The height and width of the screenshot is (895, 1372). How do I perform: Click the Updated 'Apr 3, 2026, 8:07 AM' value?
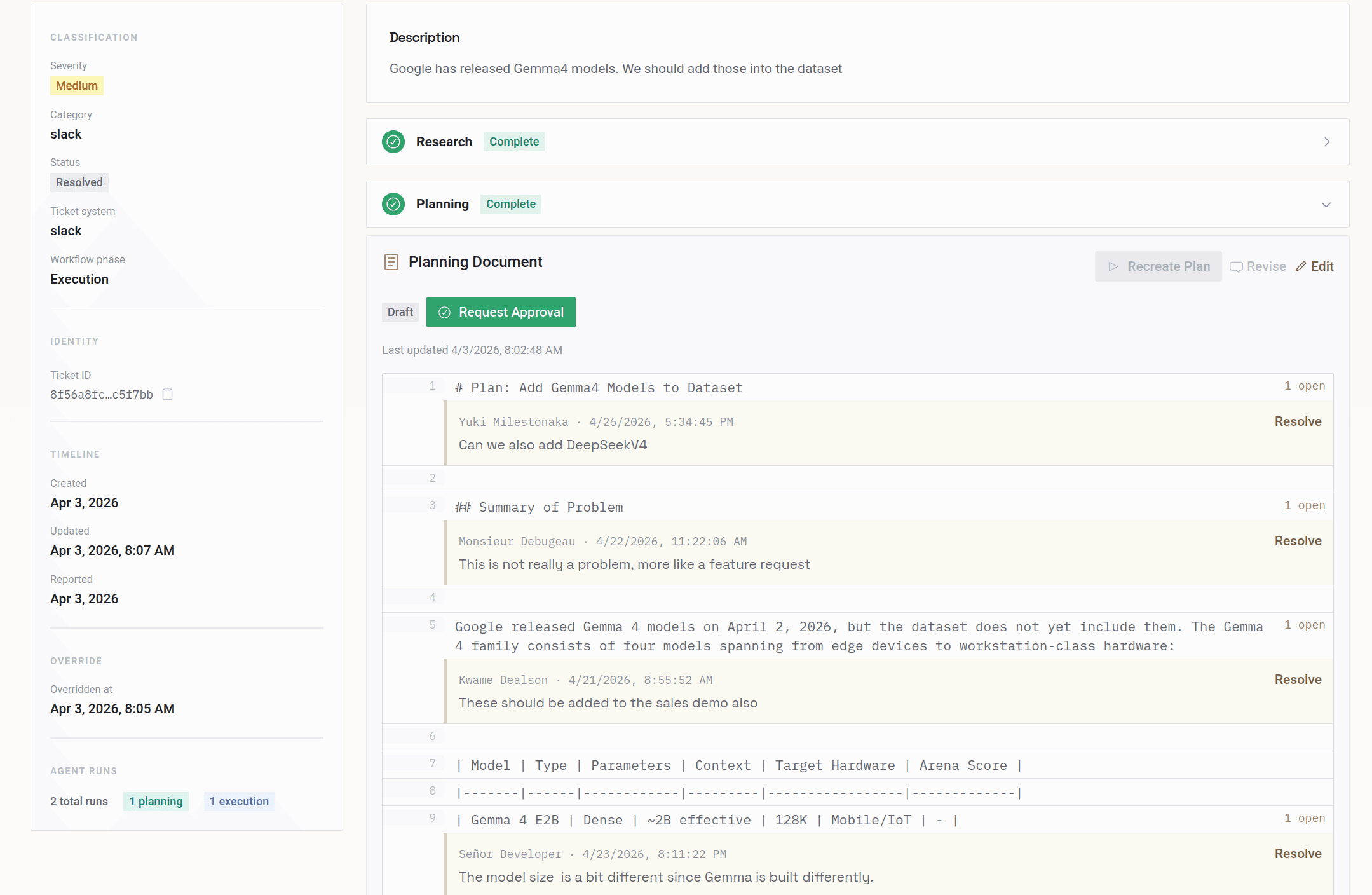(x=112, y=550)
